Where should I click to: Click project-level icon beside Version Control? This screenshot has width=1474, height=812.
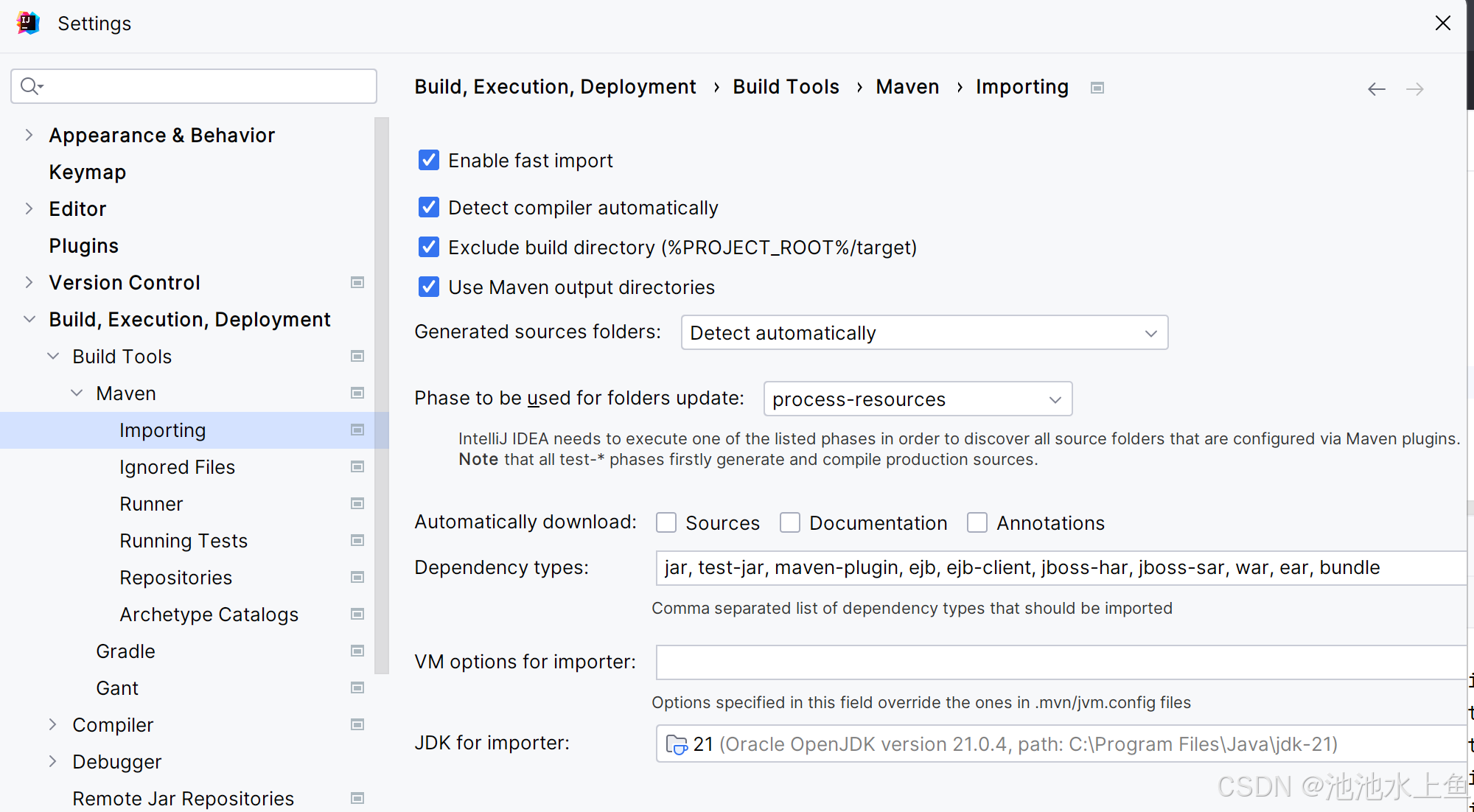(x=357, y=282)
